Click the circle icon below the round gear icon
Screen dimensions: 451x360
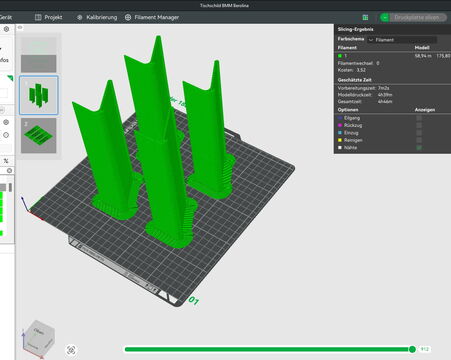coord(6,135)
